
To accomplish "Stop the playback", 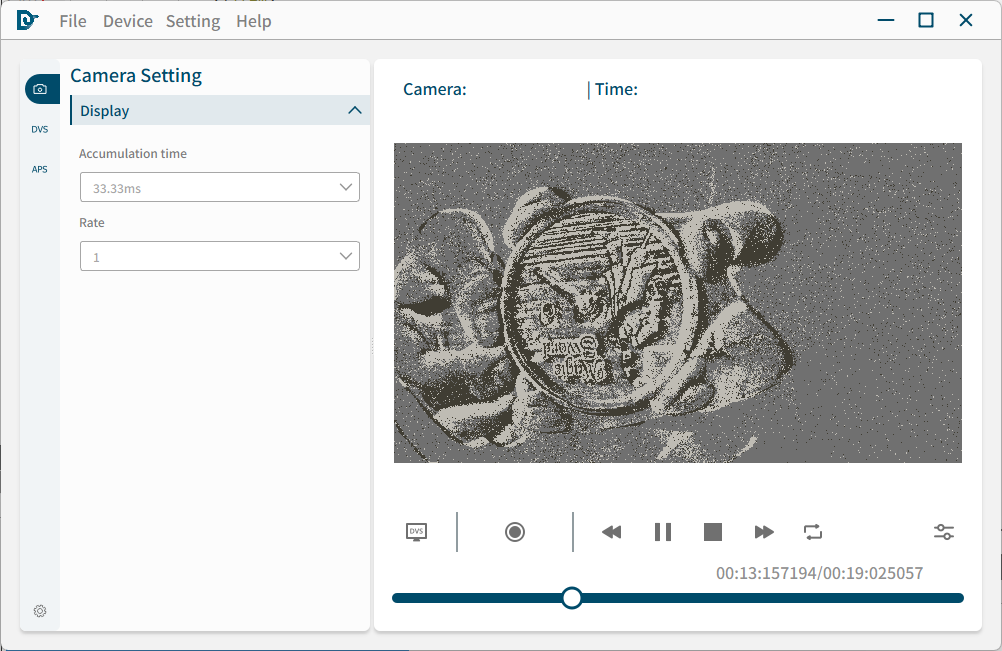I will pos(713,532).
